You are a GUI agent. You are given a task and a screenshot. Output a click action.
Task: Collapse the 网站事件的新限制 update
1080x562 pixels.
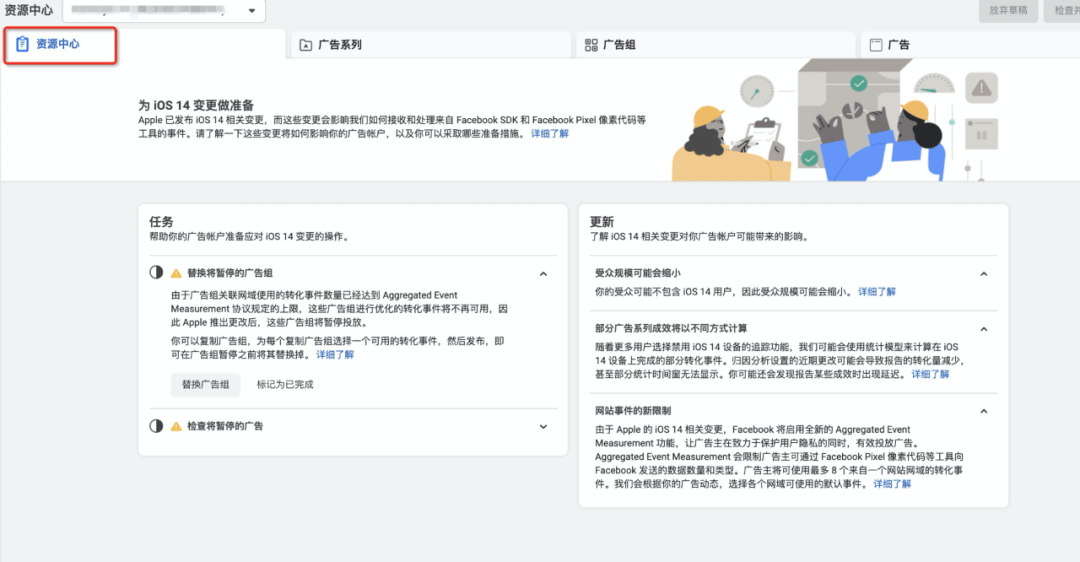coord(984,412)
